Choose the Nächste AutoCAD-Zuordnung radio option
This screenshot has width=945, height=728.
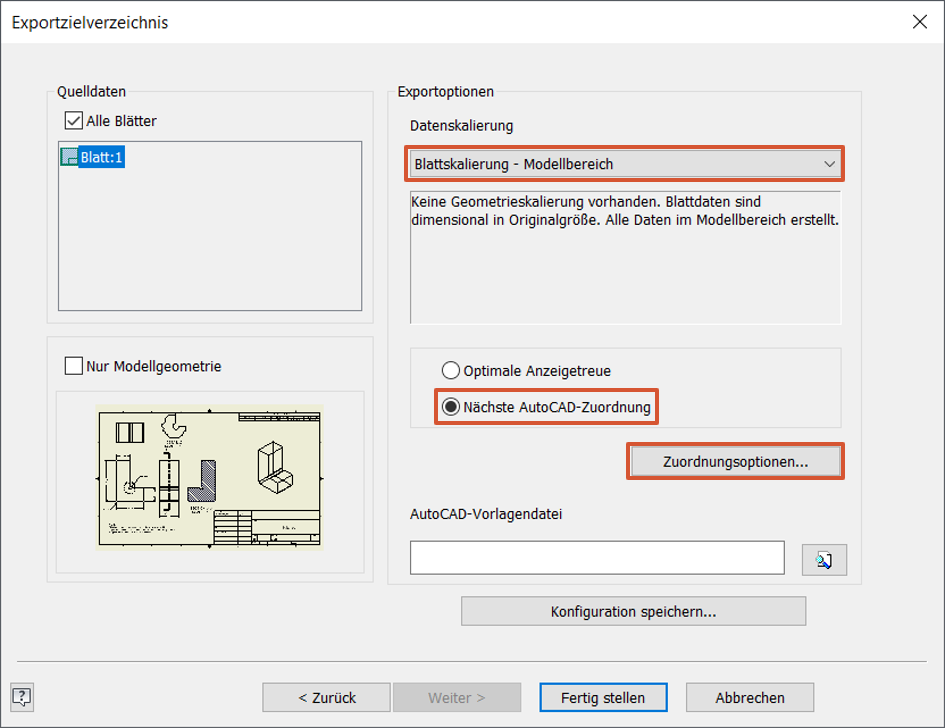click(x=451, y=407)
